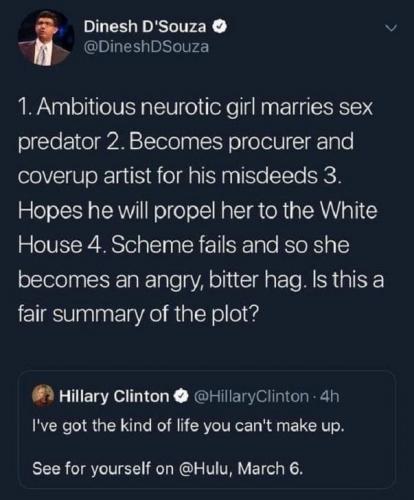Image resolution: width=414 pixels, height=500 pixels.
Task: Open the 4h timestamp of quoted tweet
Action: (x=328, y=396)
